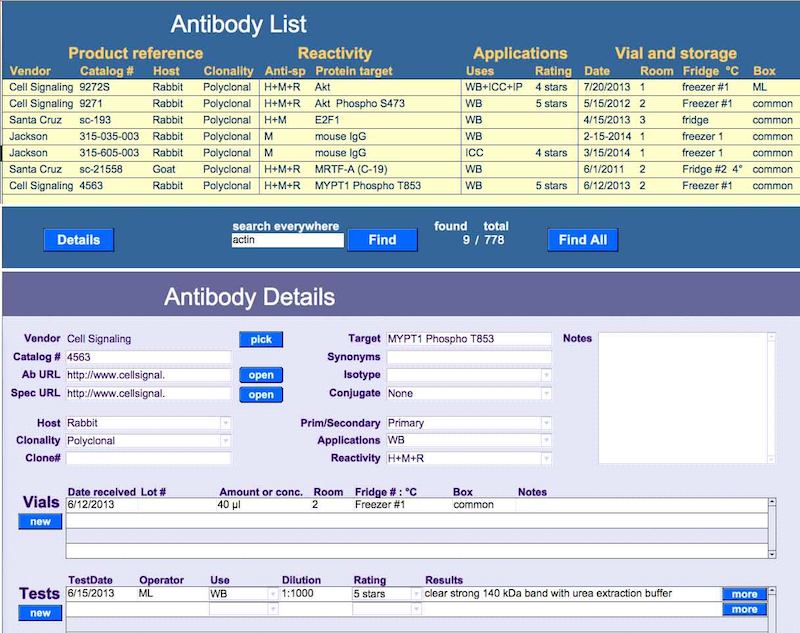
Task: Create a new test entry
Action: click(x=39, y=612)
